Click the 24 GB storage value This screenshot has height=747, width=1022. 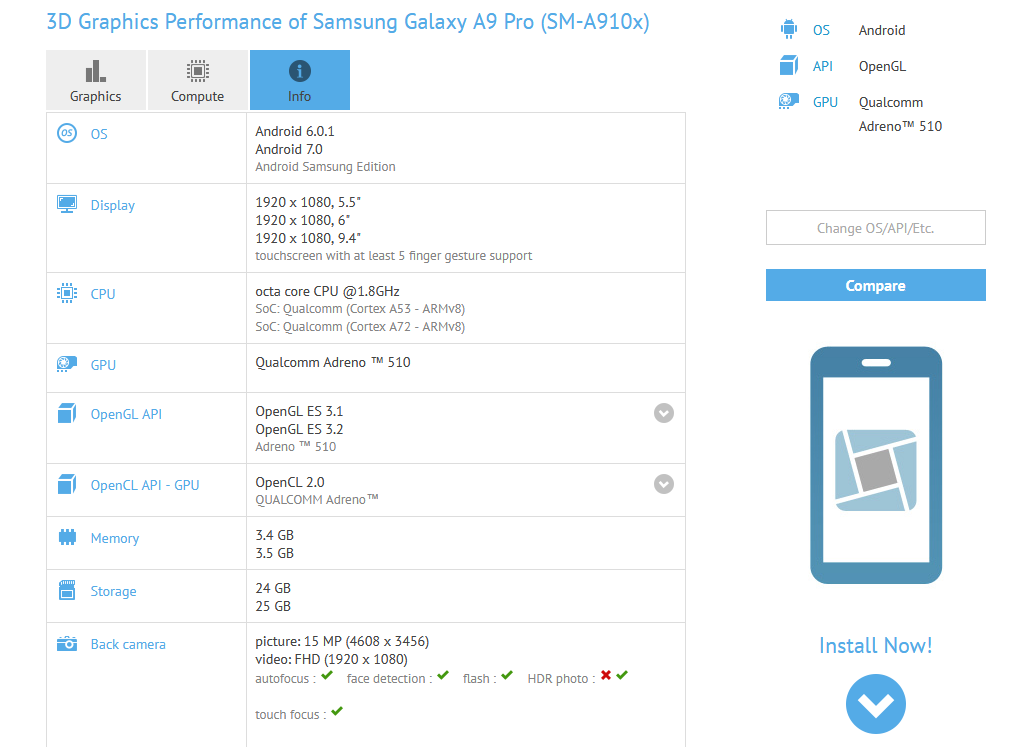(273, 588)
